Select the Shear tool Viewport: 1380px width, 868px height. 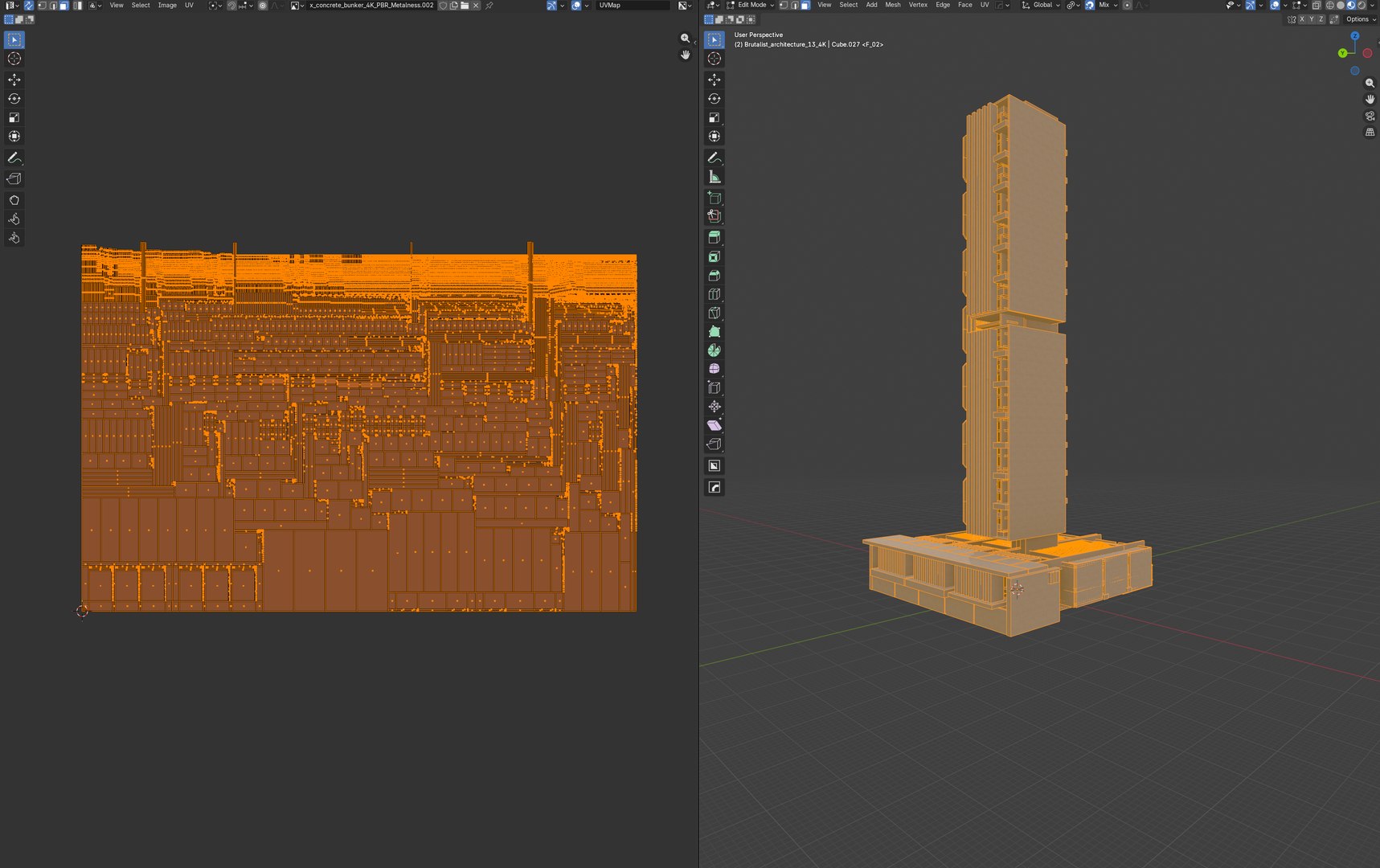(714, 425)
